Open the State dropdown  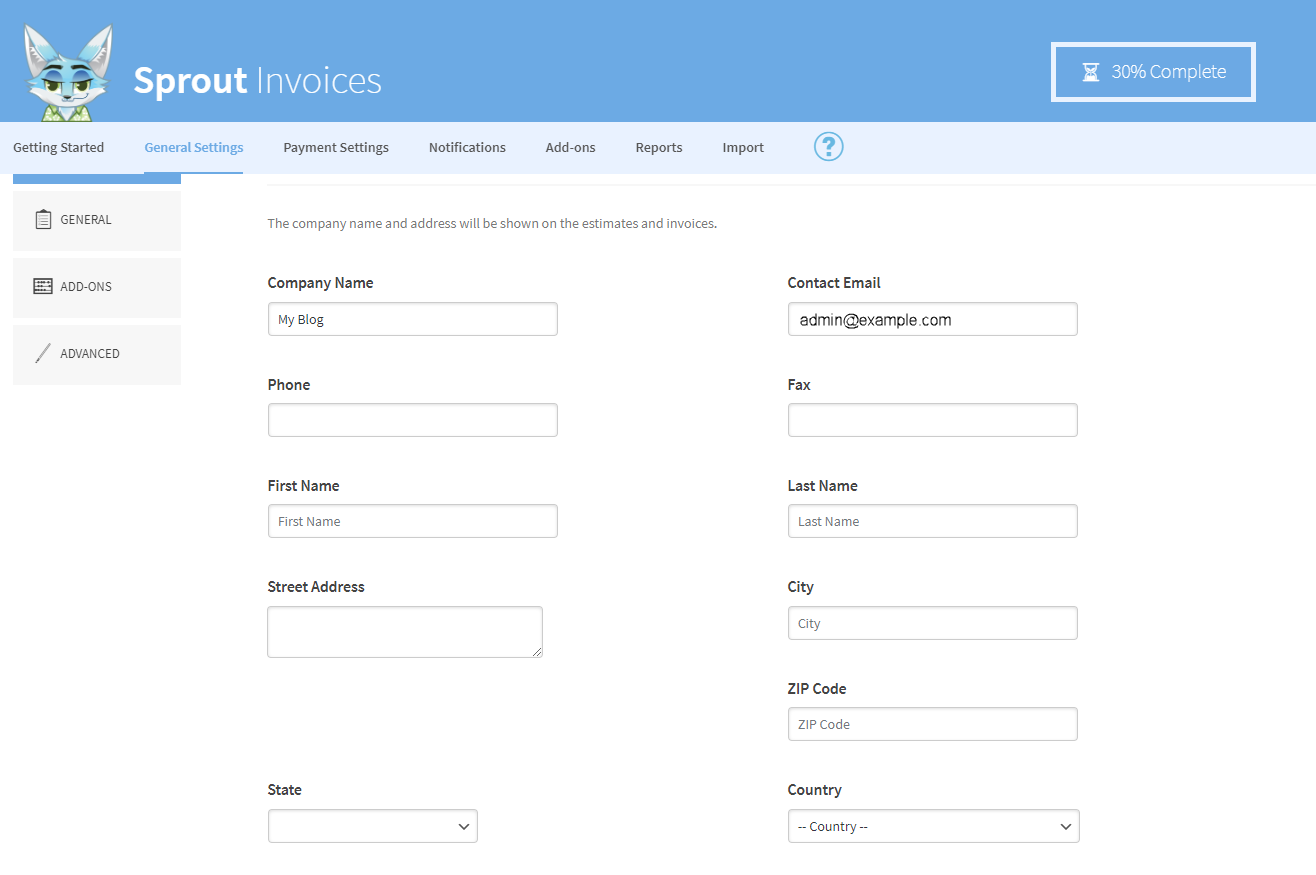click(x=372, y=826)
